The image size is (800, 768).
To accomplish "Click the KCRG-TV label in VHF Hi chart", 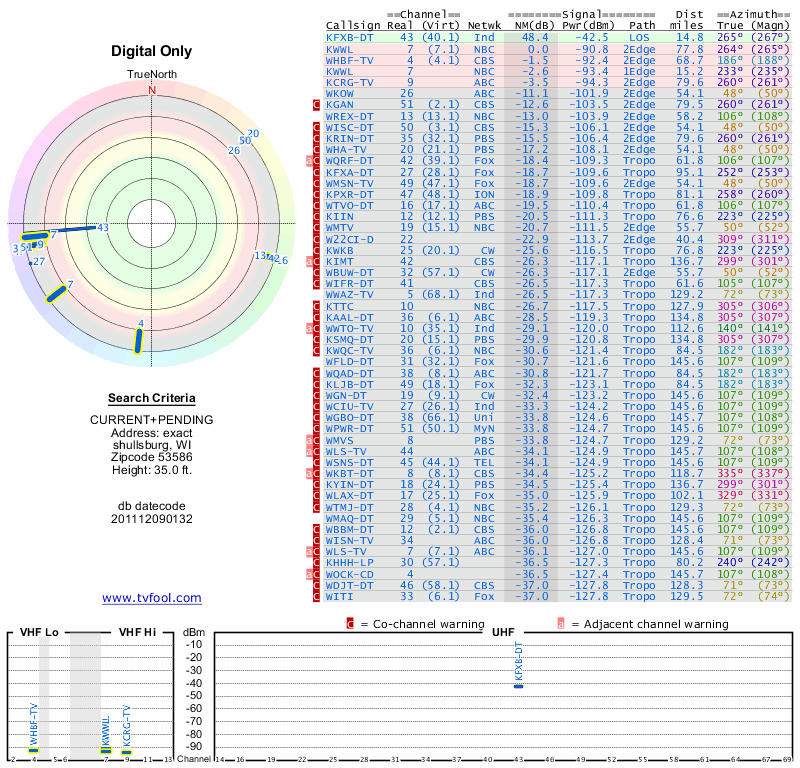I will coord(127,725).
